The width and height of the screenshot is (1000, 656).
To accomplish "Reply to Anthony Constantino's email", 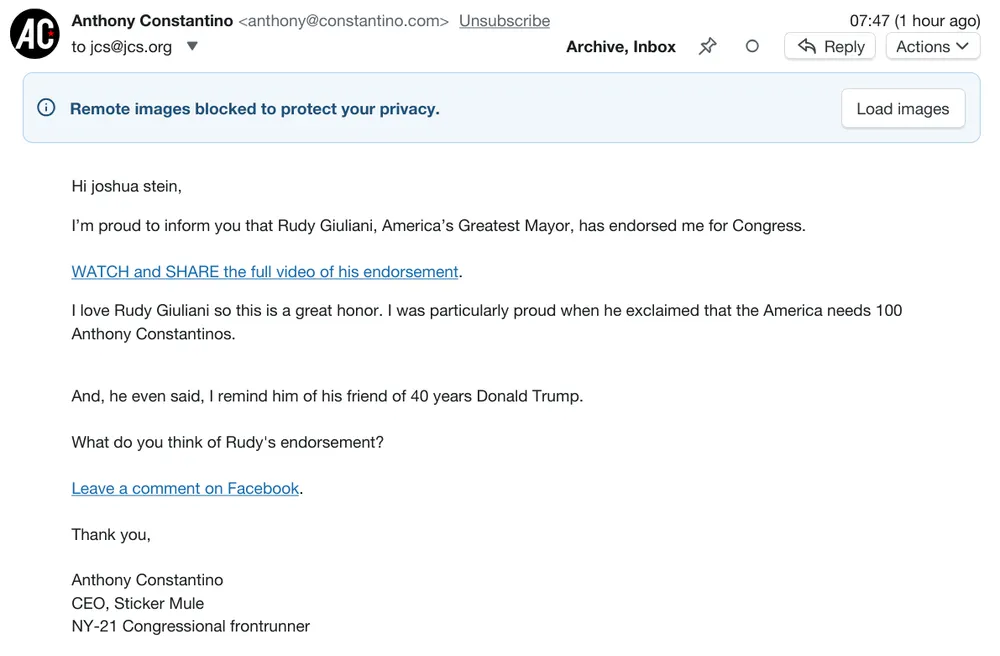I will click(831, 46).
